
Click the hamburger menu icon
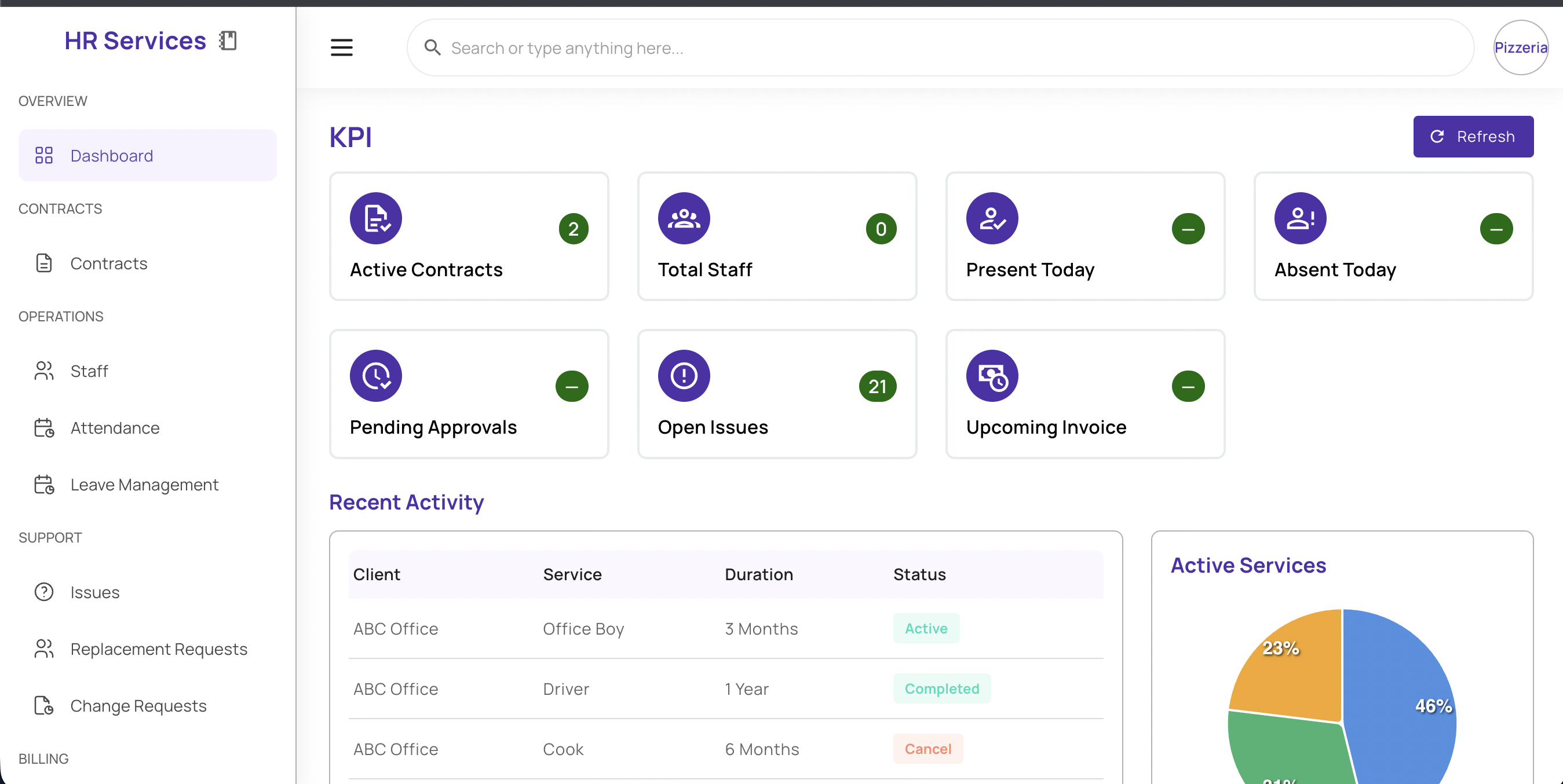click(342, 47)
